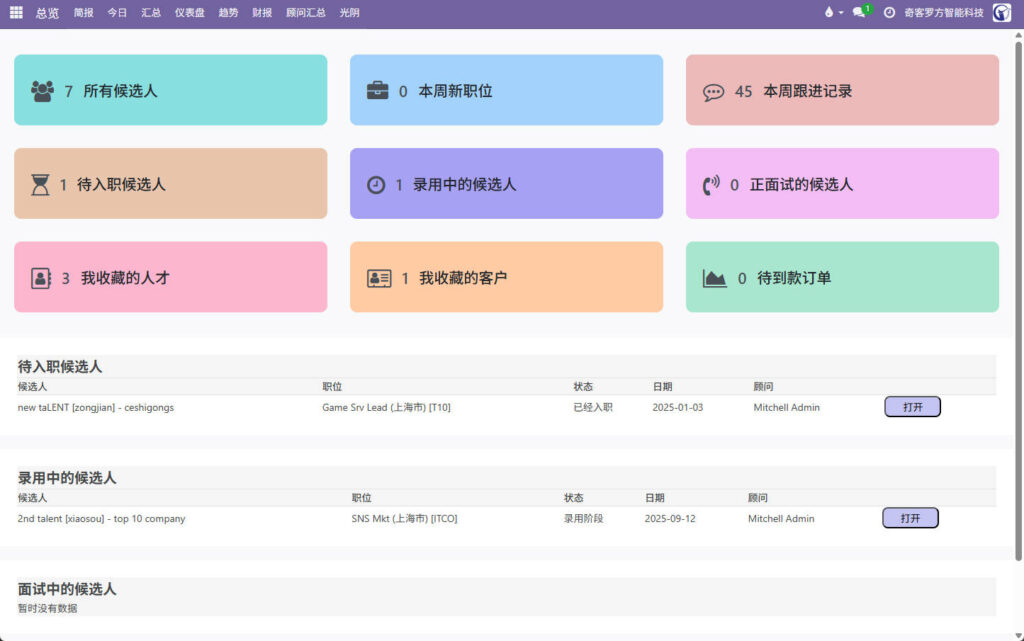
Task: Expand the apps grid launcher at top left
Action: (x=14, y=12)
